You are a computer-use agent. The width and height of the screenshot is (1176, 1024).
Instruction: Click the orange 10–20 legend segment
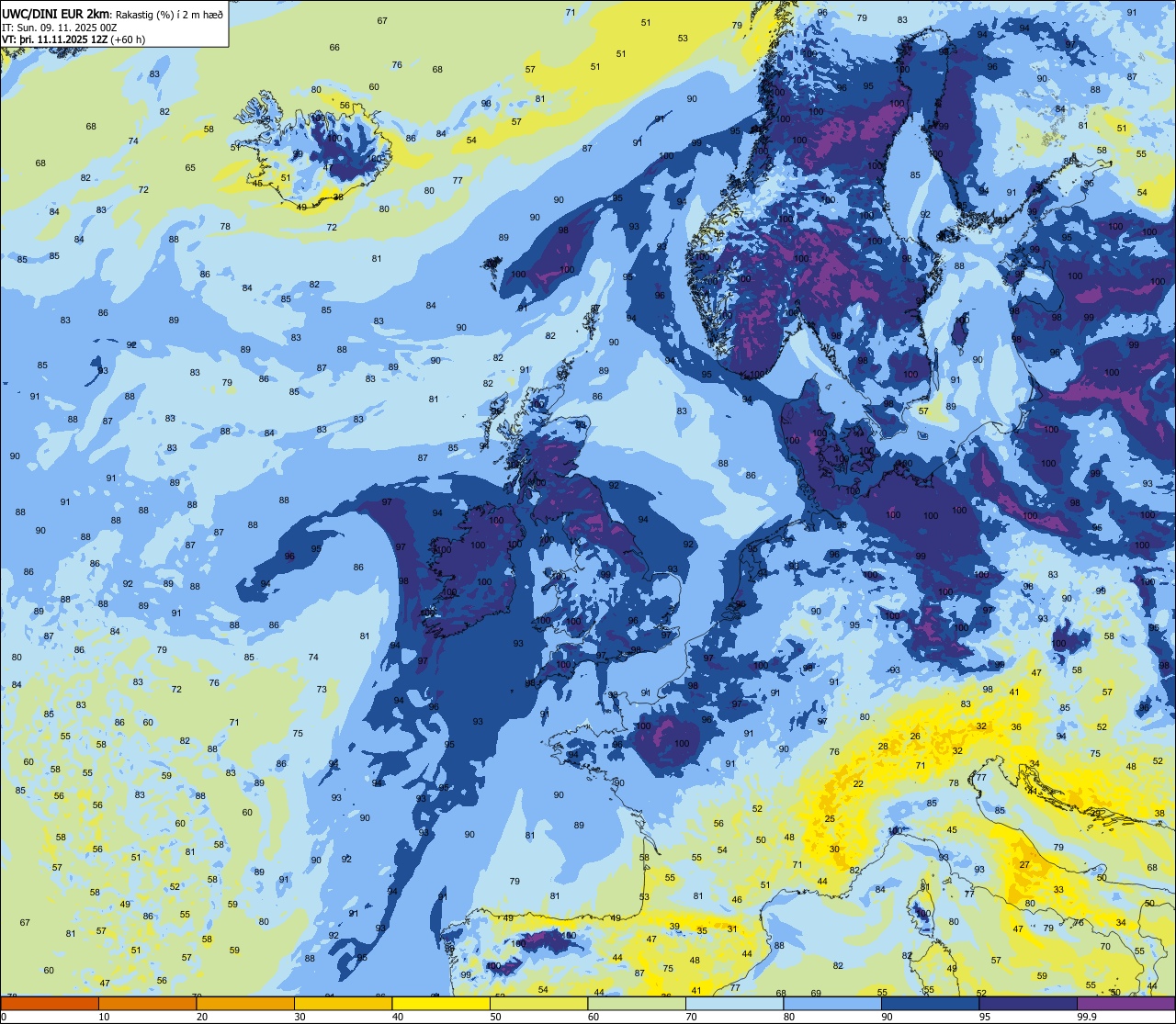(x=148, y=1004)
